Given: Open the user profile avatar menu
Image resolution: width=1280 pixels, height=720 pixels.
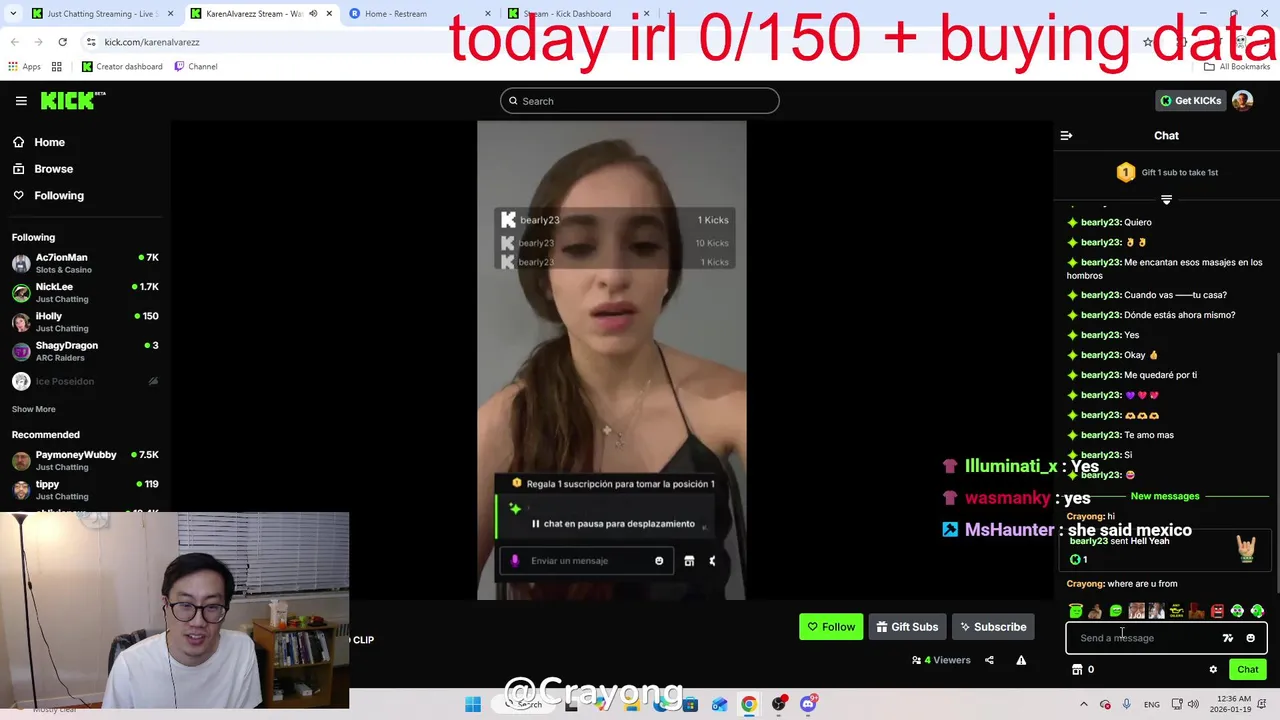Looking at the screenshot, I should tap(1242, 101).
